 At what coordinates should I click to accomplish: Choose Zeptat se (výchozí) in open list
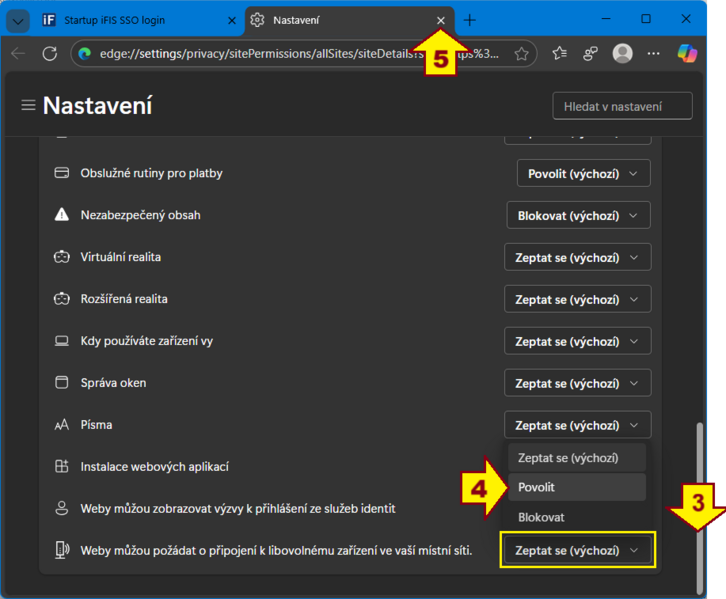pos(577,458)
